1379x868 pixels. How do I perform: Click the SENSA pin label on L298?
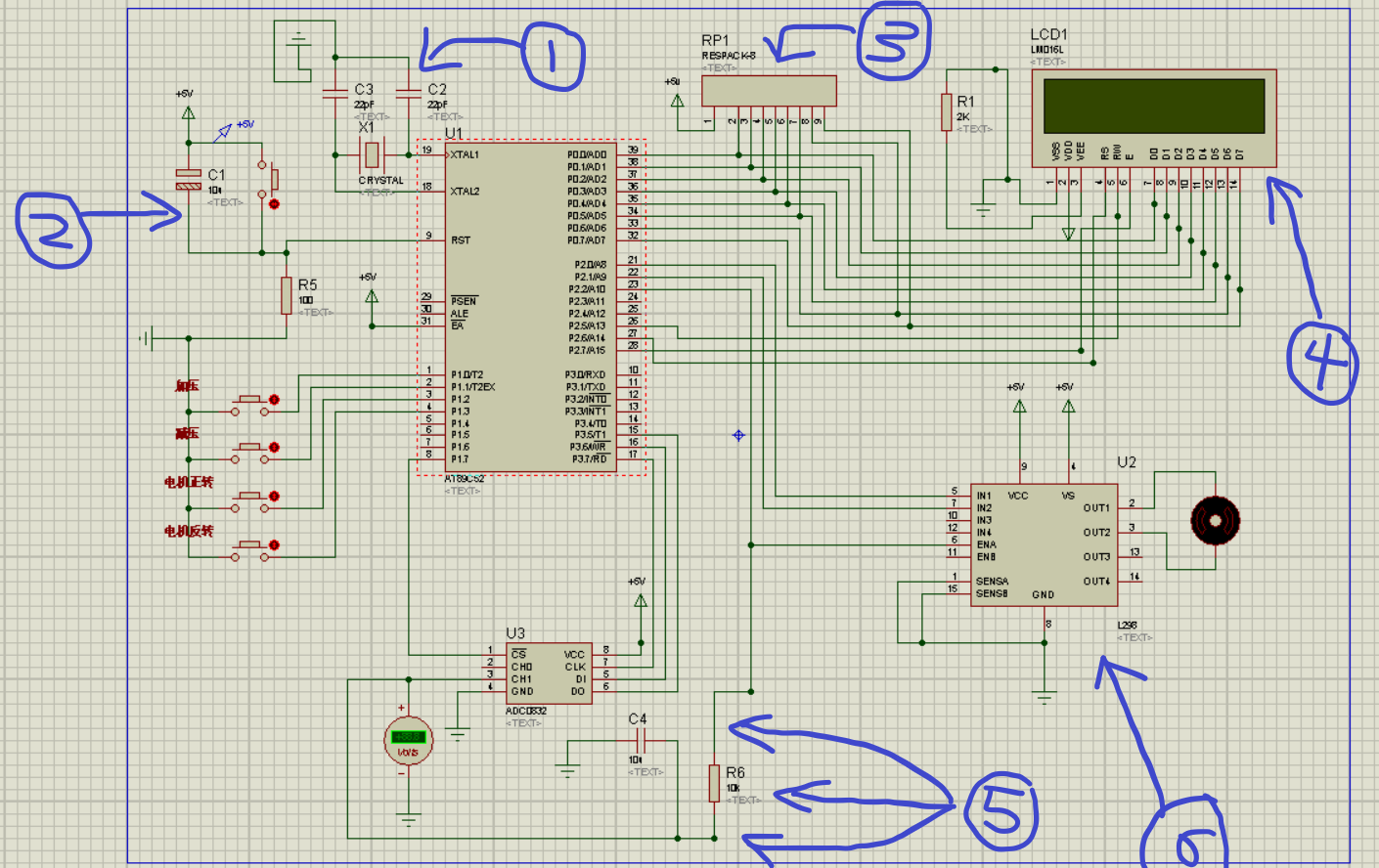992,582
